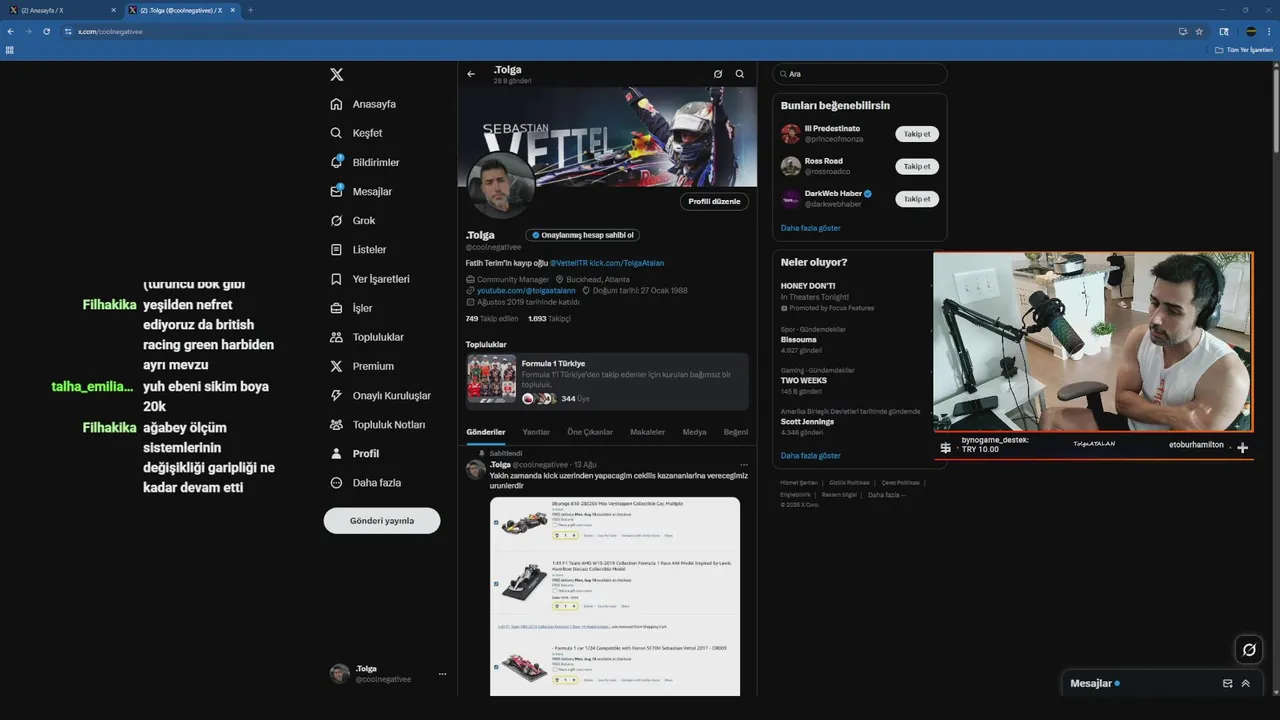The height and width of the screenshot is (720, 1280).
Task: Switch to Öne Çıkanlar tab
Action: pyautogui.click(x=590, y=432)
